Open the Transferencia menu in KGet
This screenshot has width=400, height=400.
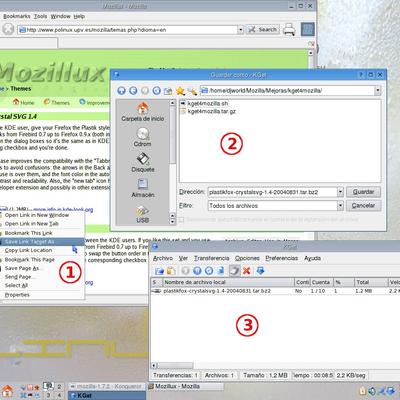(212, 258)
